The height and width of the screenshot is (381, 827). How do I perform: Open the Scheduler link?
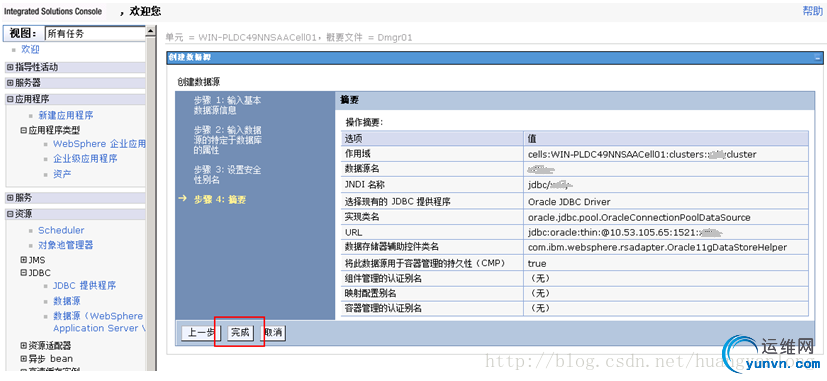tap(61, 231)
